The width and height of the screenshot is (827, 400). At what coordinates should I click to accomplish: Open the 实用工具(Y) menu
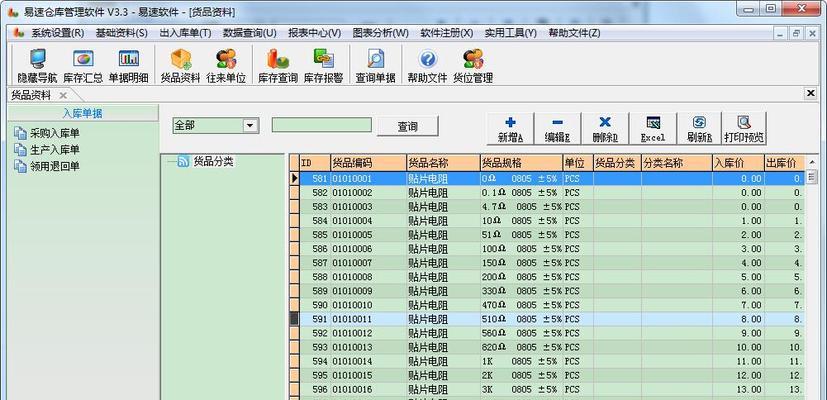(511, 33)
